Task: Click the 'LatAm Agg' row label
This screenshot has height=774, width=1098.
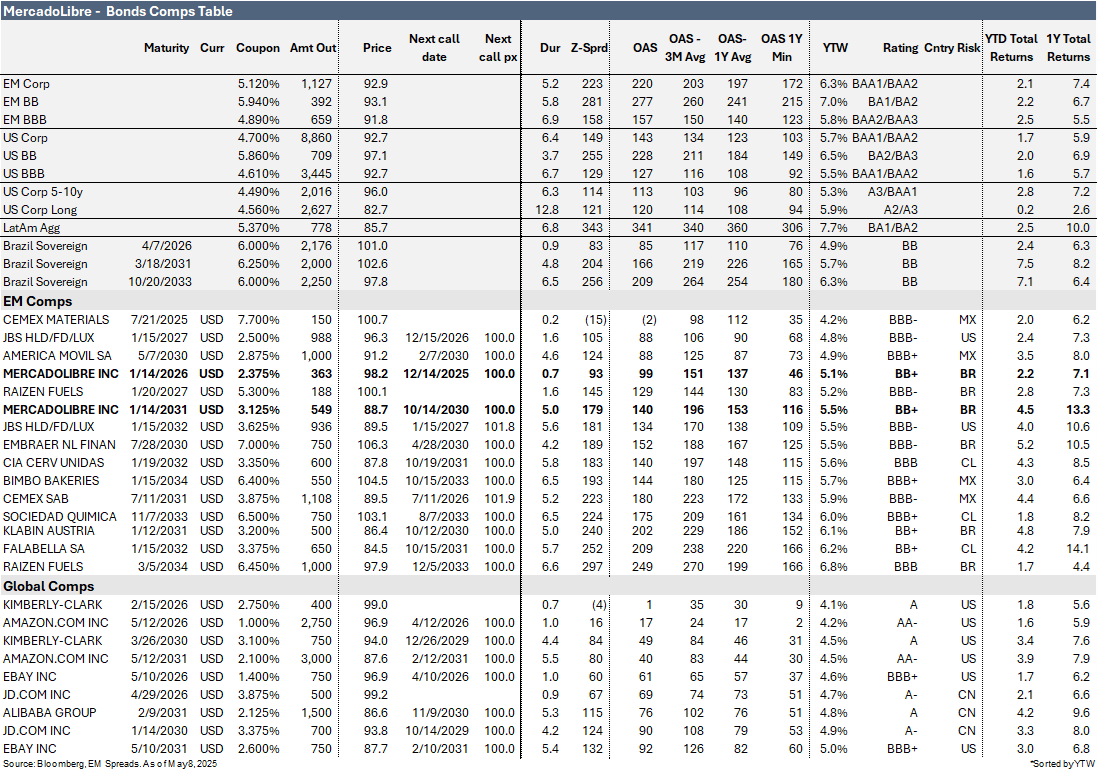Action: (x=32, y=228)
